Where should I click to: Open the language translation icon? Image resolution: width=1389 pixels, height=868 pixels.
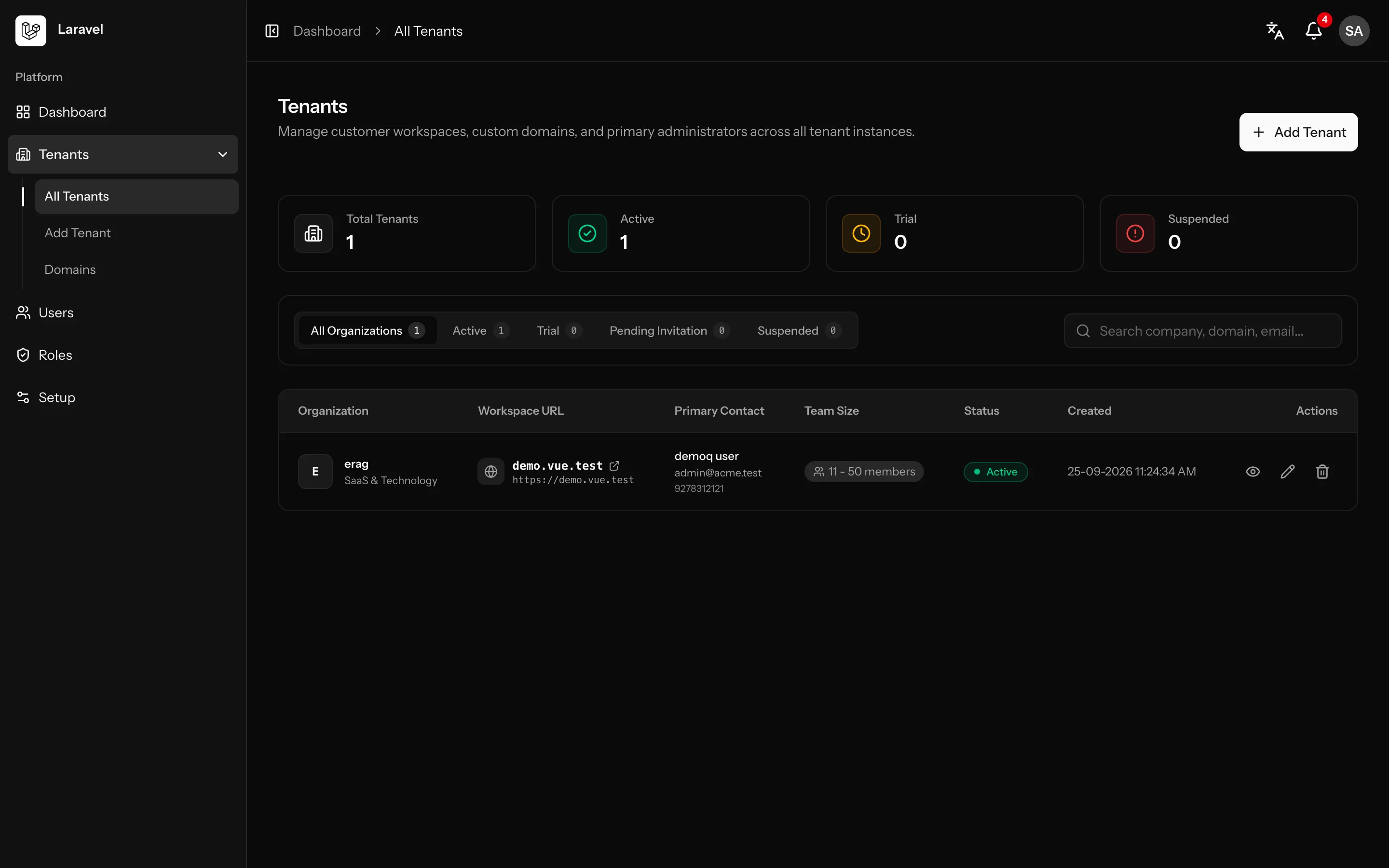pos(1275,31)
